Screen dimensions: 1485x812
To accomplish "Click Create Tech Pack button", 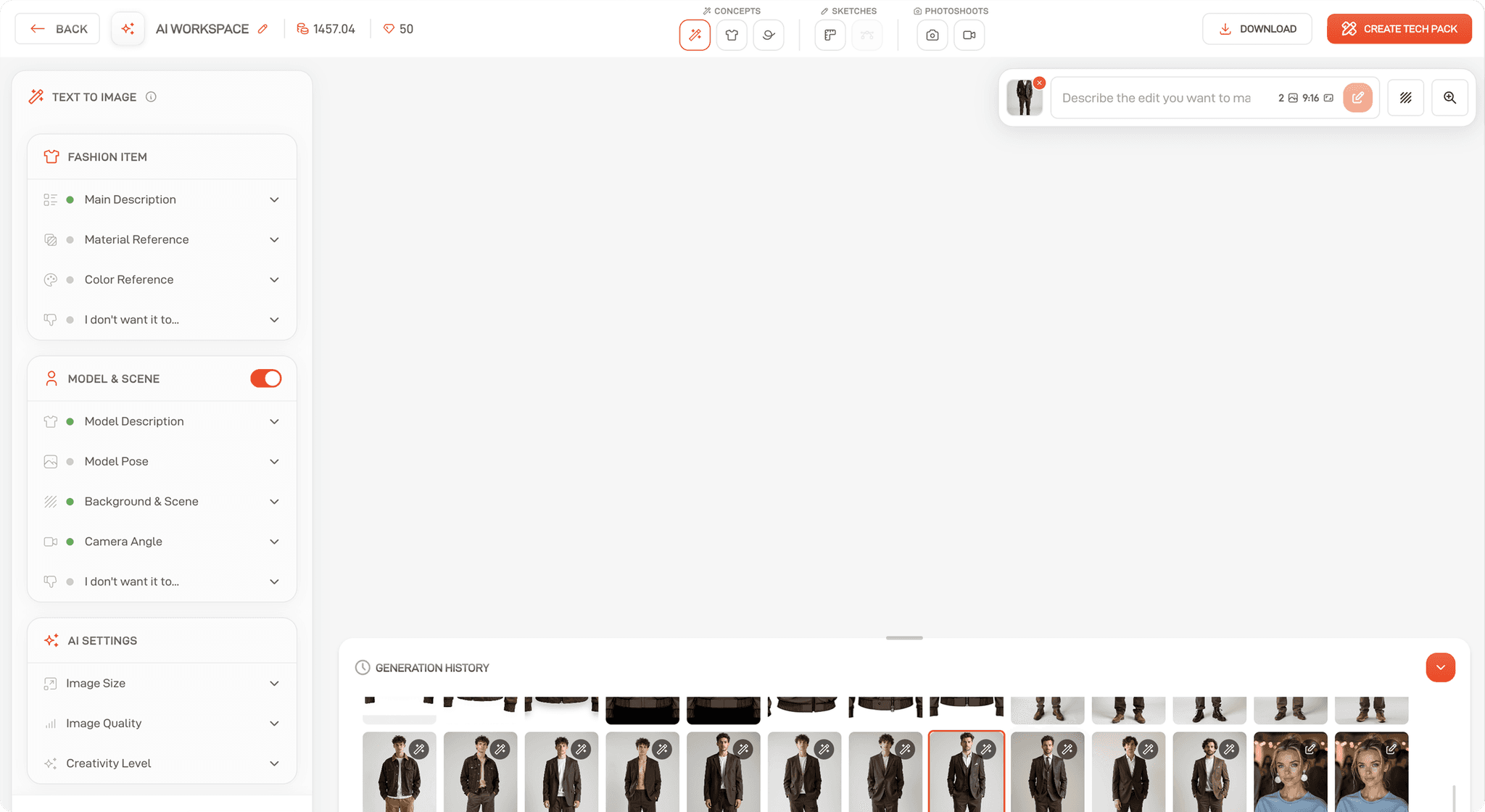I will [1399, 29].
